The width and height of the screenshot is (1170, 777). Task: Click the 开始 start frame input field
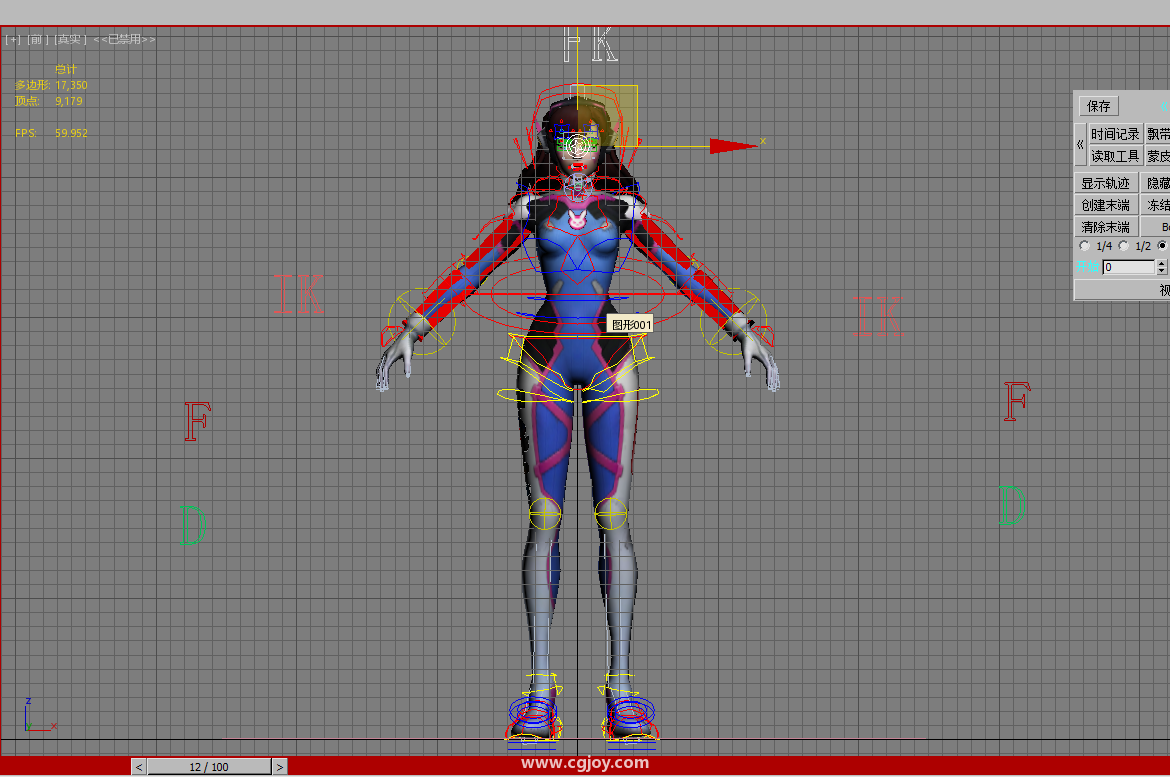pyautogui.click(x=1128, y=267)
